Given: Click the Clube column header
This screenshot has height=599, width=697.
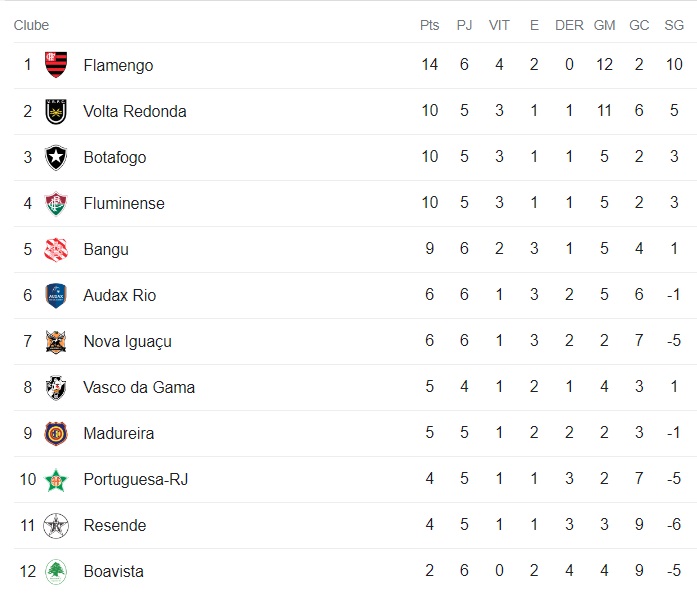Looking at the screenshot, I should pos(31,25).
